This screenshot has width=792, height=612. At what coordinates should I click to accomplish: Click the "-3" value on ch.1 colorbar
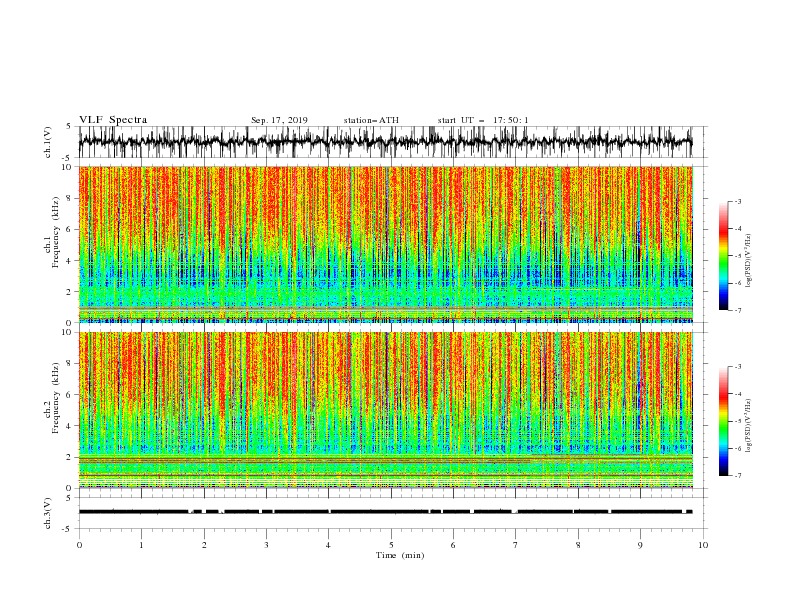point(738,201)
